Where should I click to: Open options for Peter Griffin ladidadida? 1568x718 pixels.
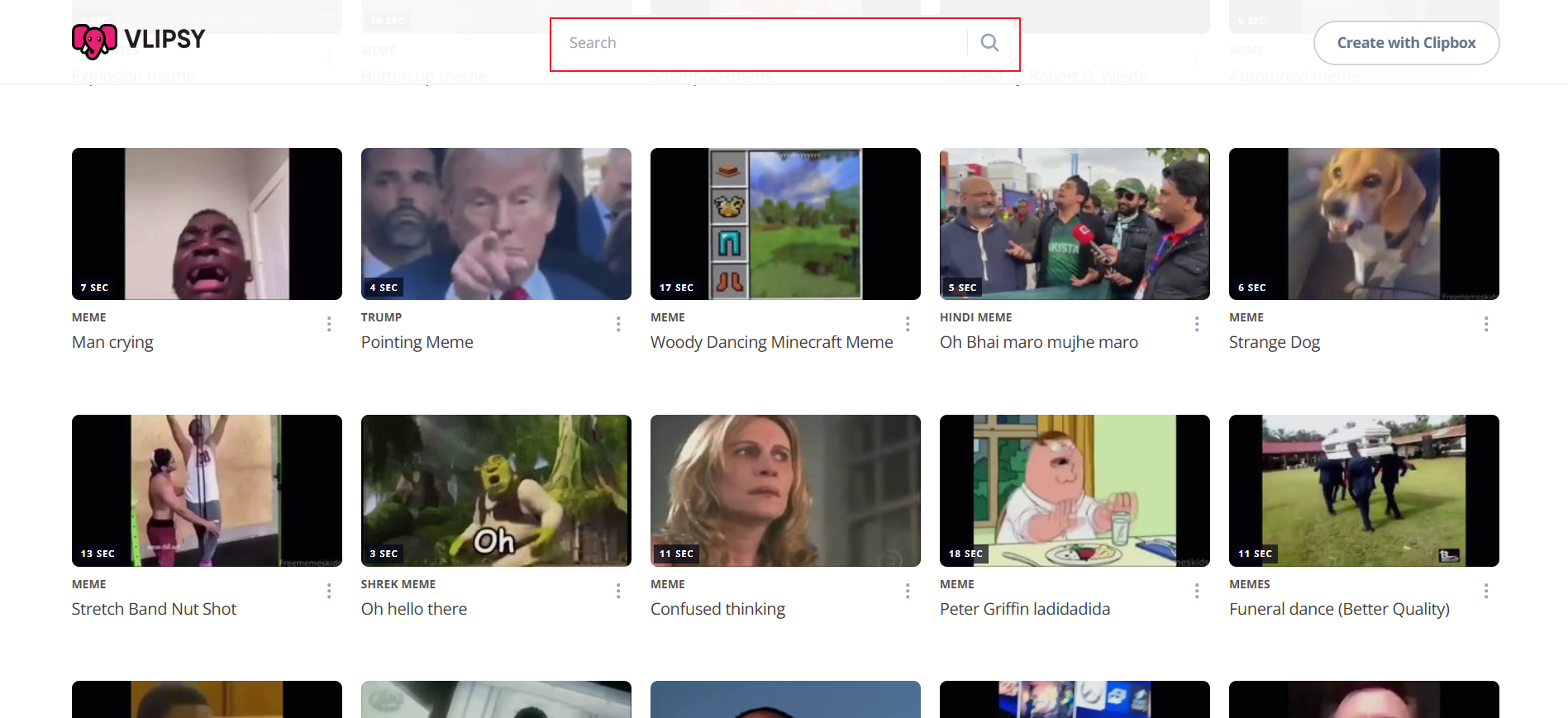[x=1197, y=591]
